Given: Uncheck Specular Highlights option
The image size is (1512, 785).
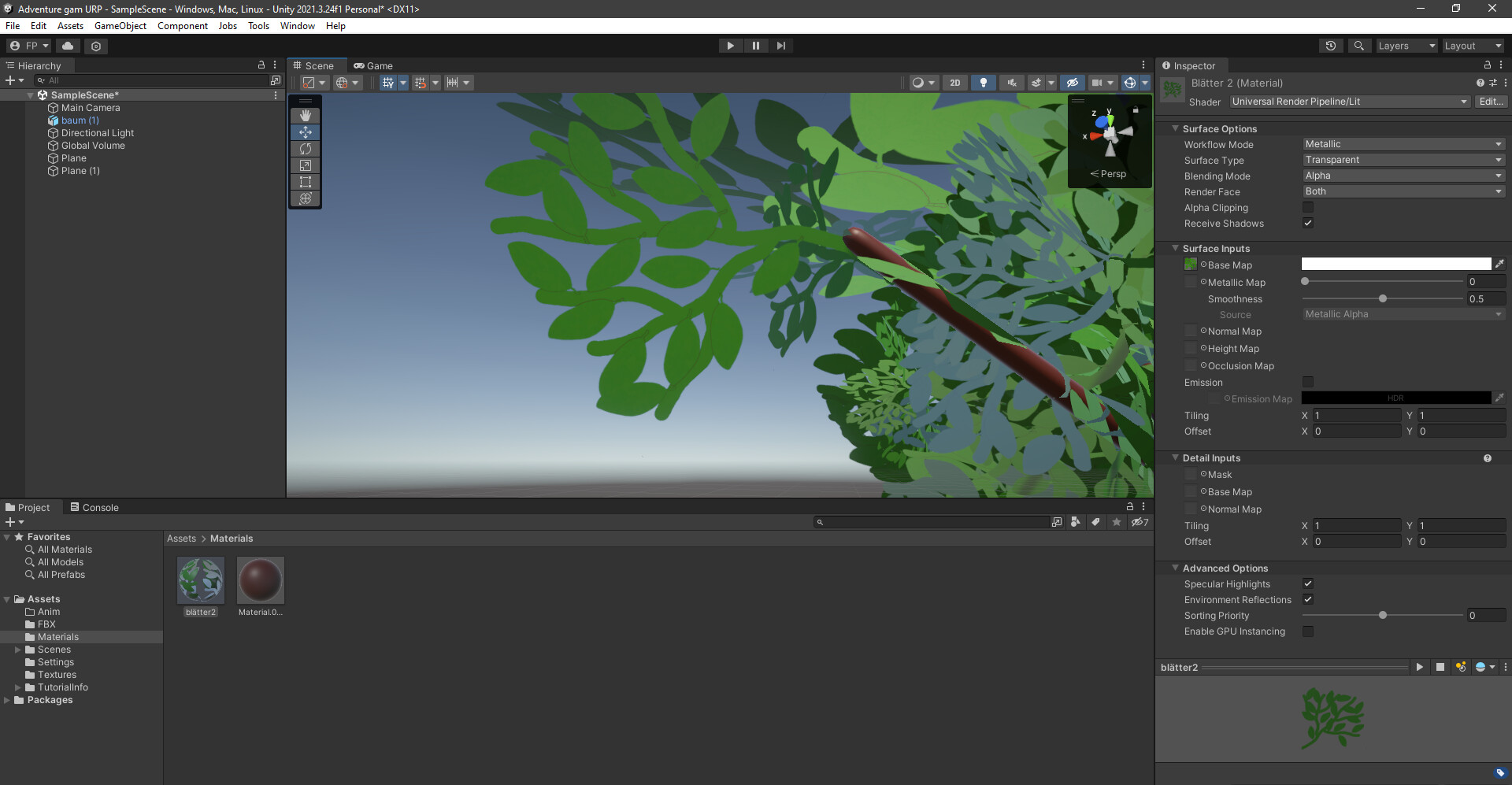Looking at the screenshot, I should click(1308, 583).
